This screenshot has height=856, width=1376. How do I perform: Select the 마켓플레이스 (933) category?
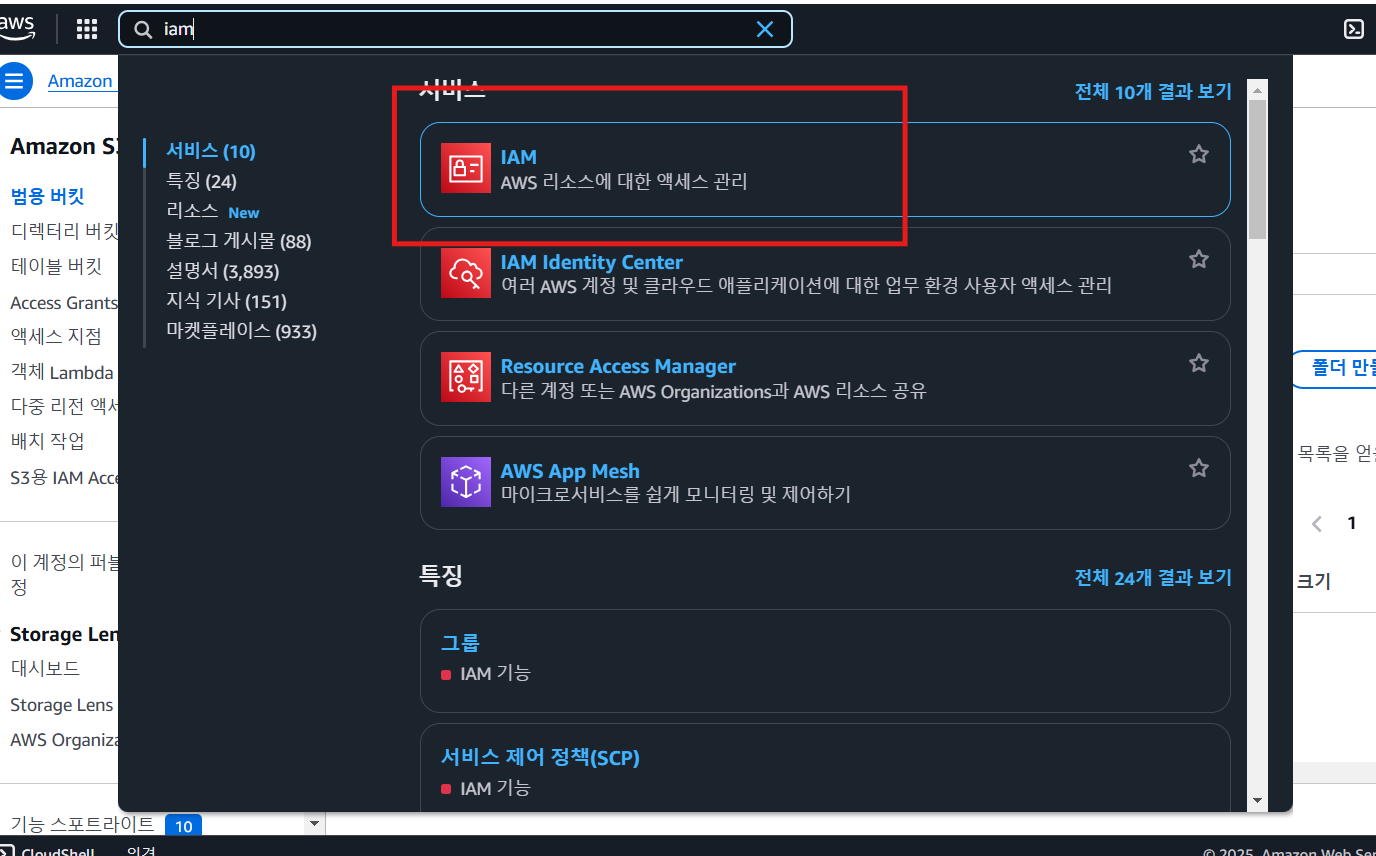pyautogui.click(x=241, y=331)
